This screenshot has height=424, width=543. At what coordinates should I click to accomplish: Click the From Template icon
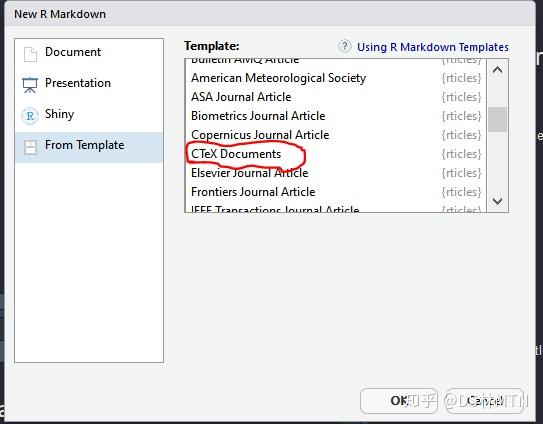30,147
